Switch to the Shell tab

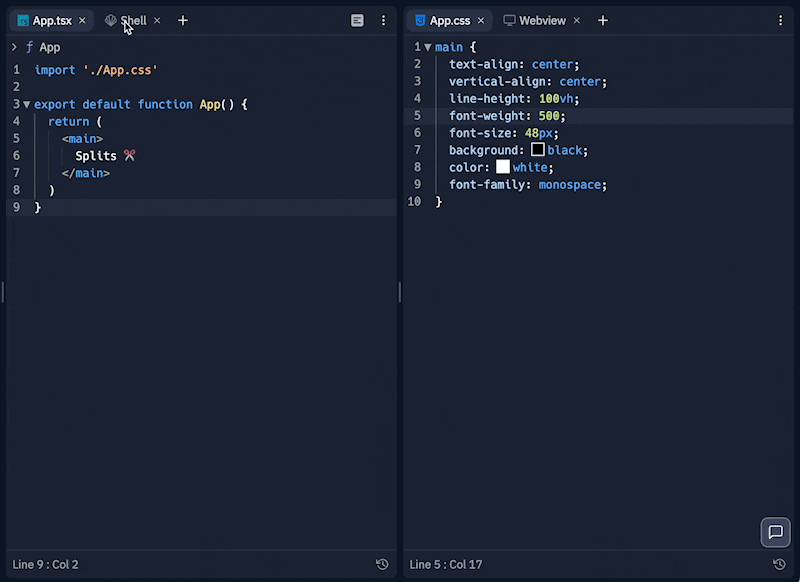click(x=132, y=20)
